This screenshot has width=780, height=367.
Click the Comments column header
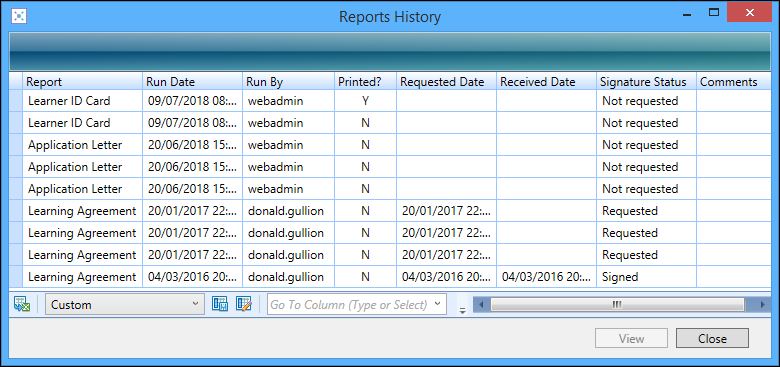(733, 82)
